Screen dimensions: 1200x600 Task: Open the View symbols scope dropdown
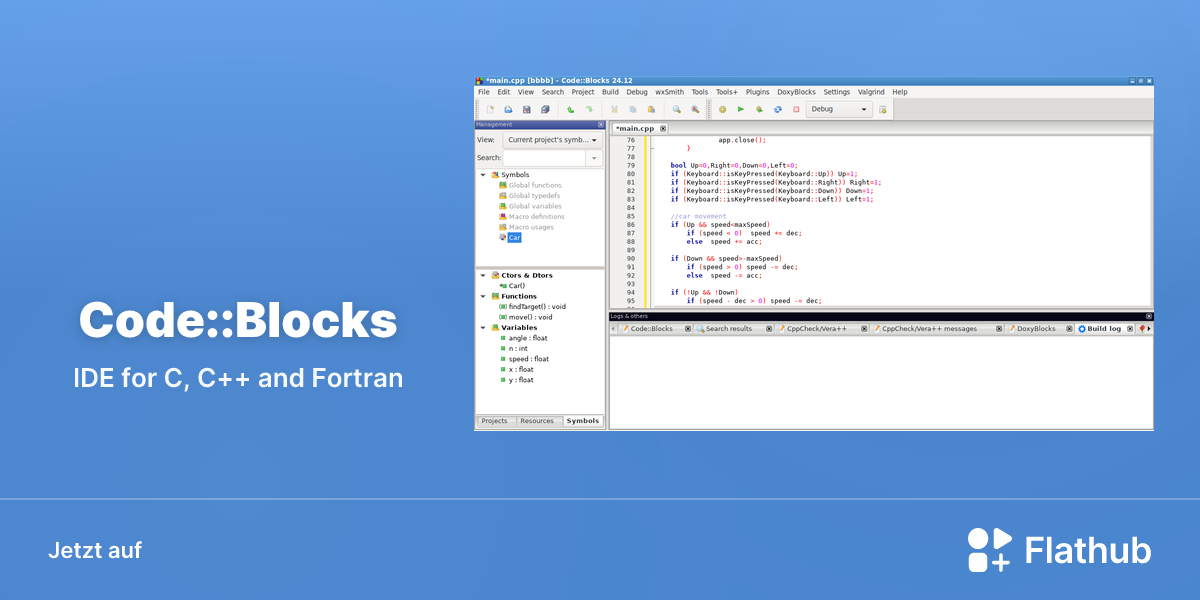tap(552, 140)
